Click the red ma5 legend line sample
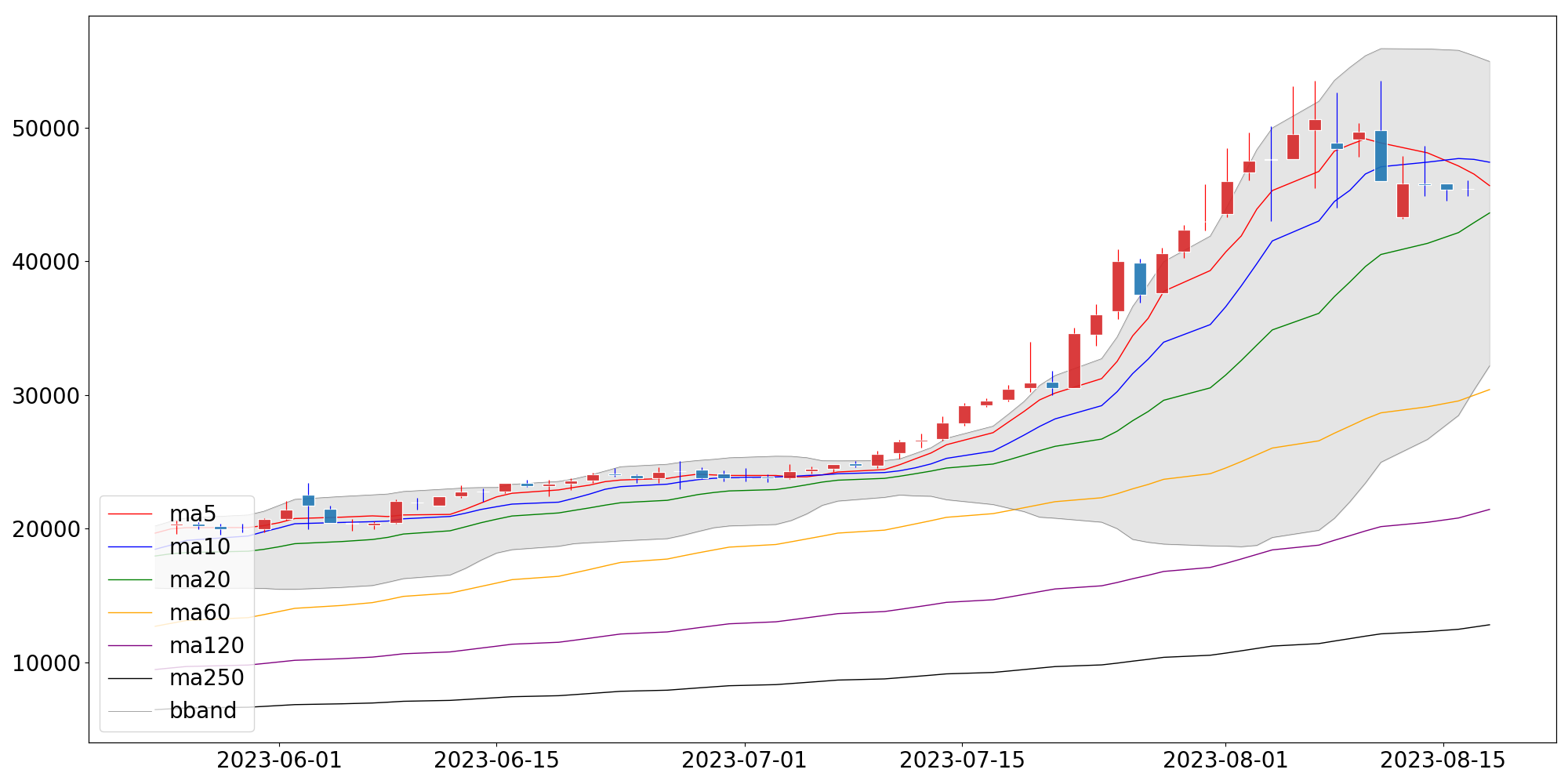Screen dimensions: 1568x784 coord(130,514)
